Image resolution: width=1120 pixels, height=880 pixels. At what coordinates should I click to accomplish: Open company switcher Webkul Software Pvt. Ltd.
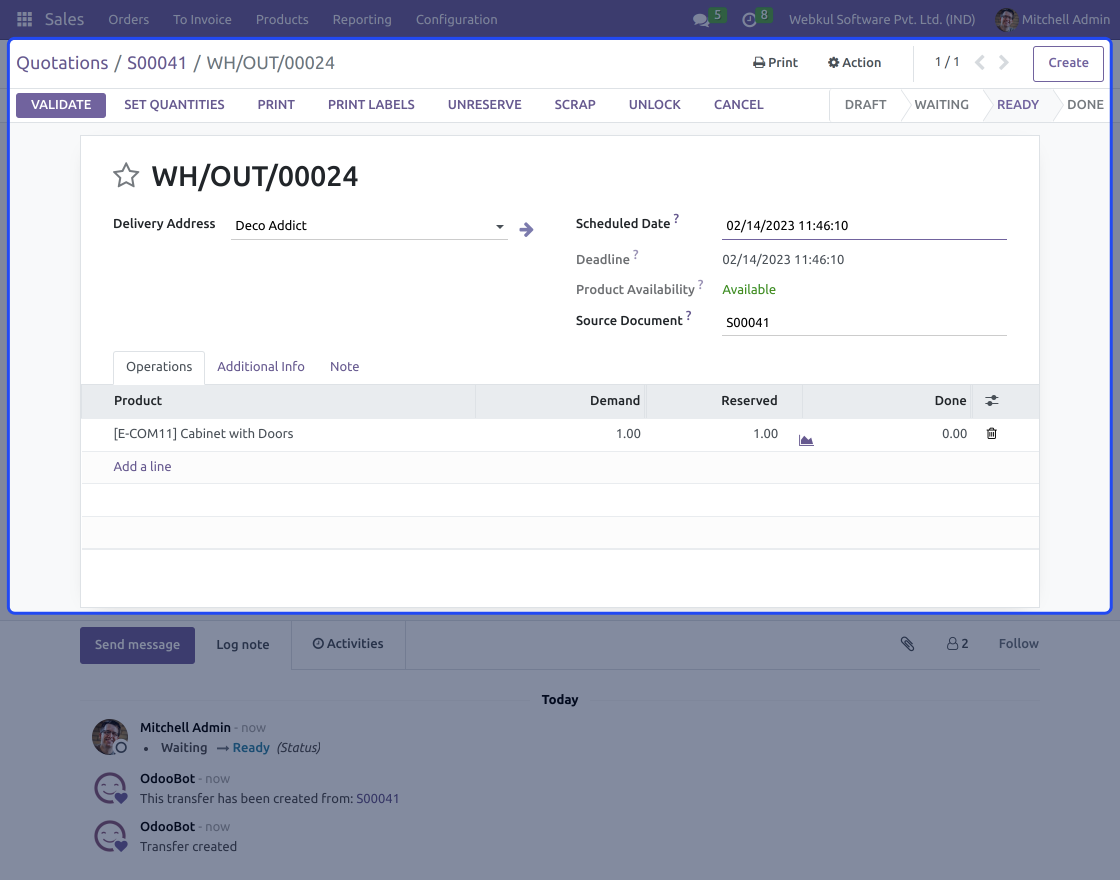pos(881,20)
